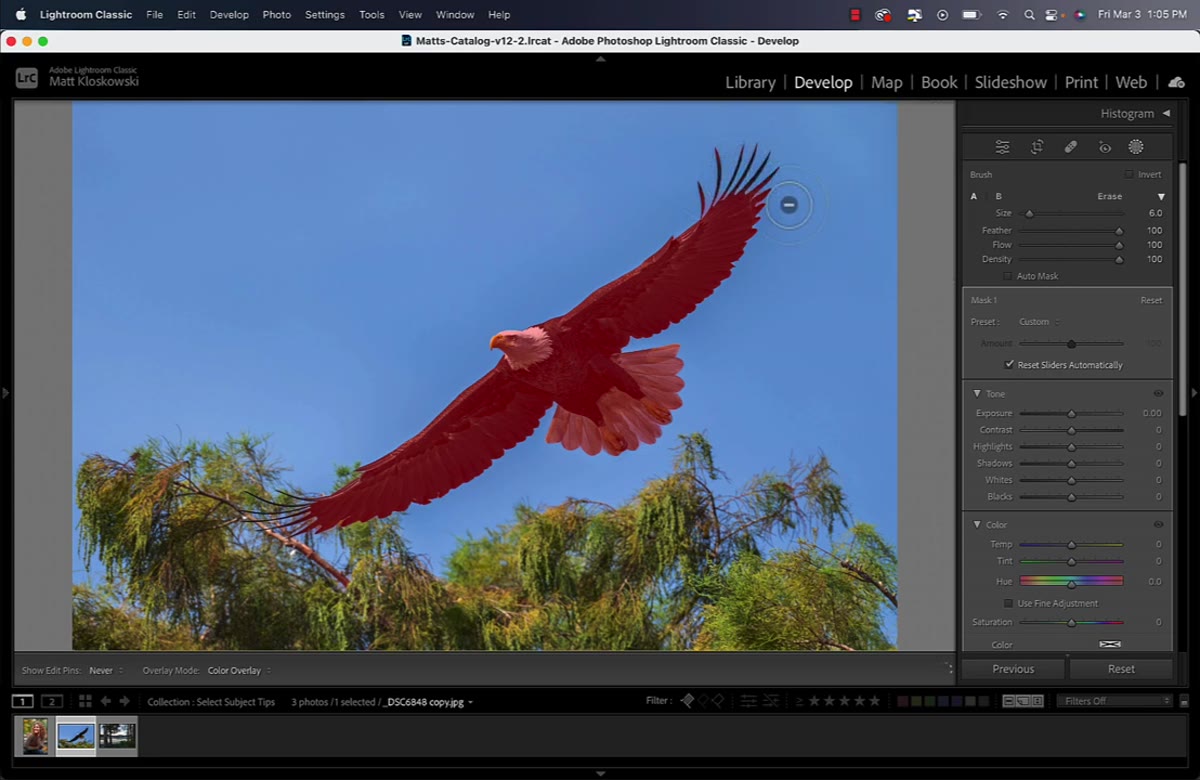The height and width of the screenshot is (780, 1200).
Task: Switch to the Slideshow module
Action: pos(1011,82)
